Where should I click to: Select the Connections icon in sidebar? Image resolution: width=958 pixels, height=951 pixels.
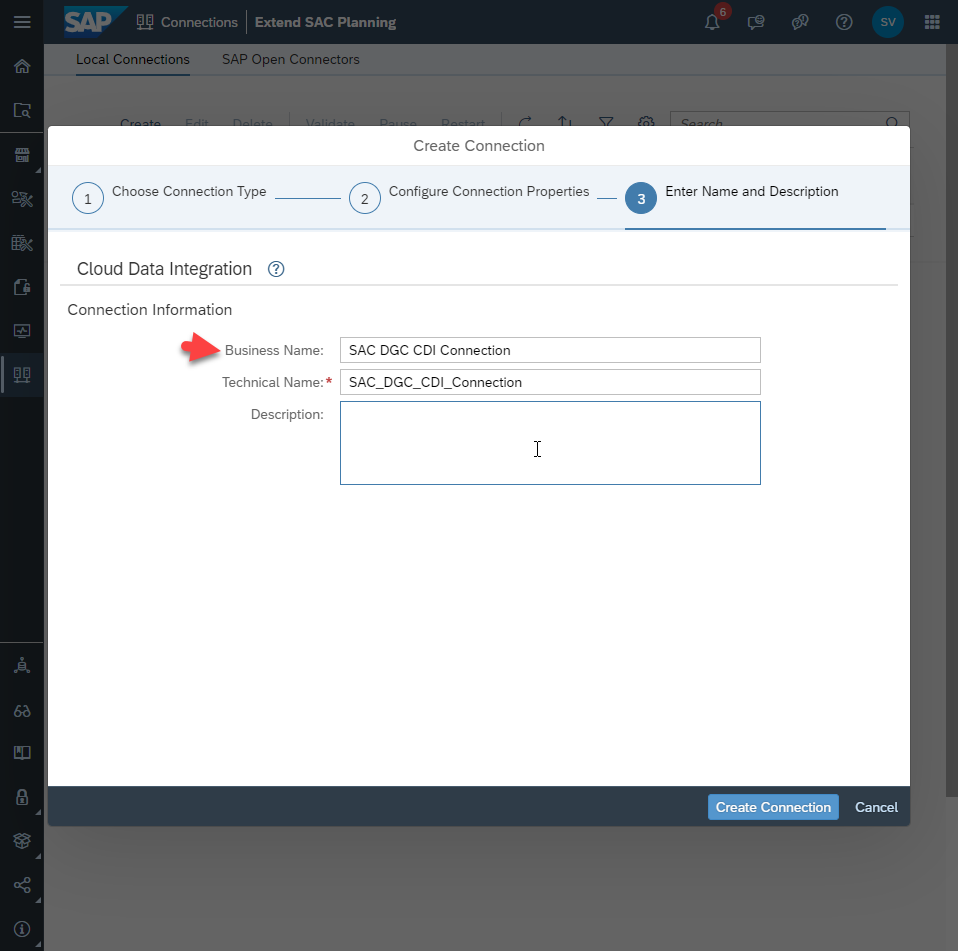click(x=22, y=374)
